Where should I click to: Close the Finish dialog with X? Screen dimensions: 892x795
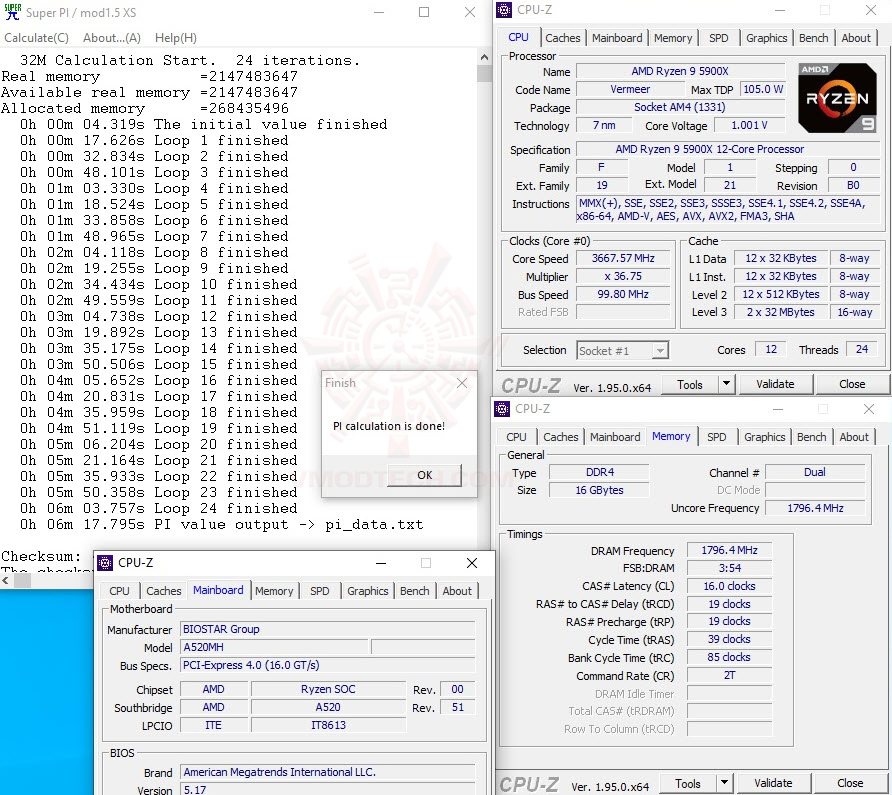462,383
